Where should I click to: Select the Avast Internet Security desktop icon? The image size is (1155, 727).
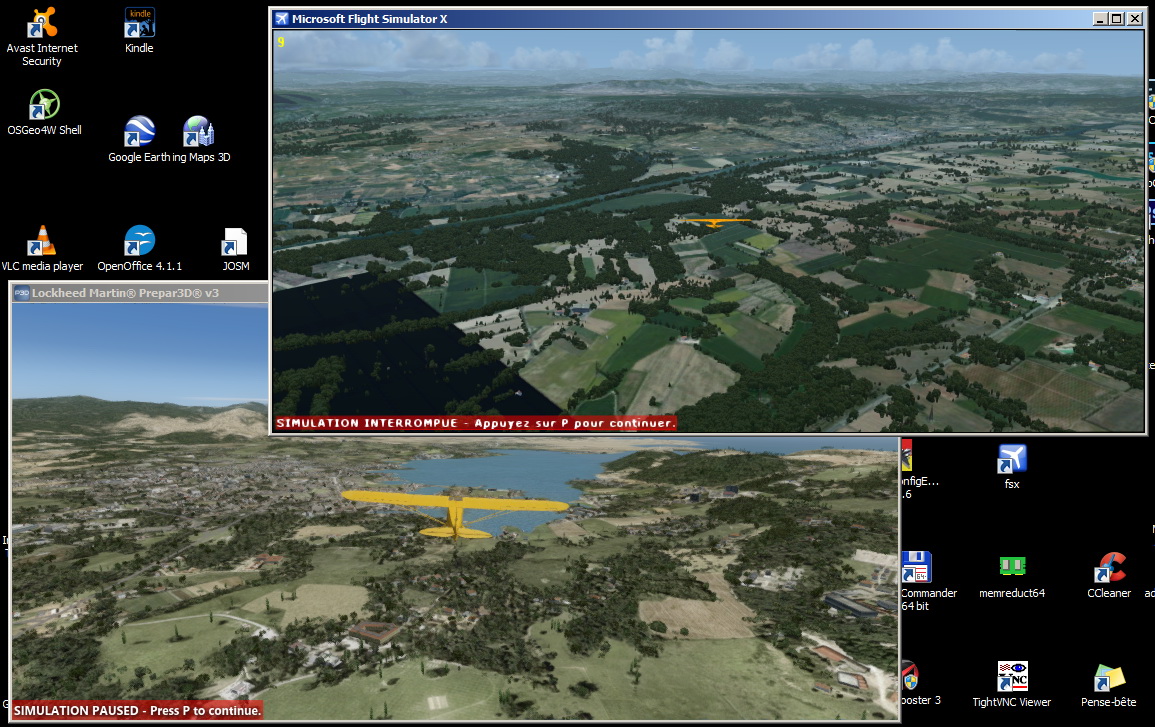click(42, 24)
